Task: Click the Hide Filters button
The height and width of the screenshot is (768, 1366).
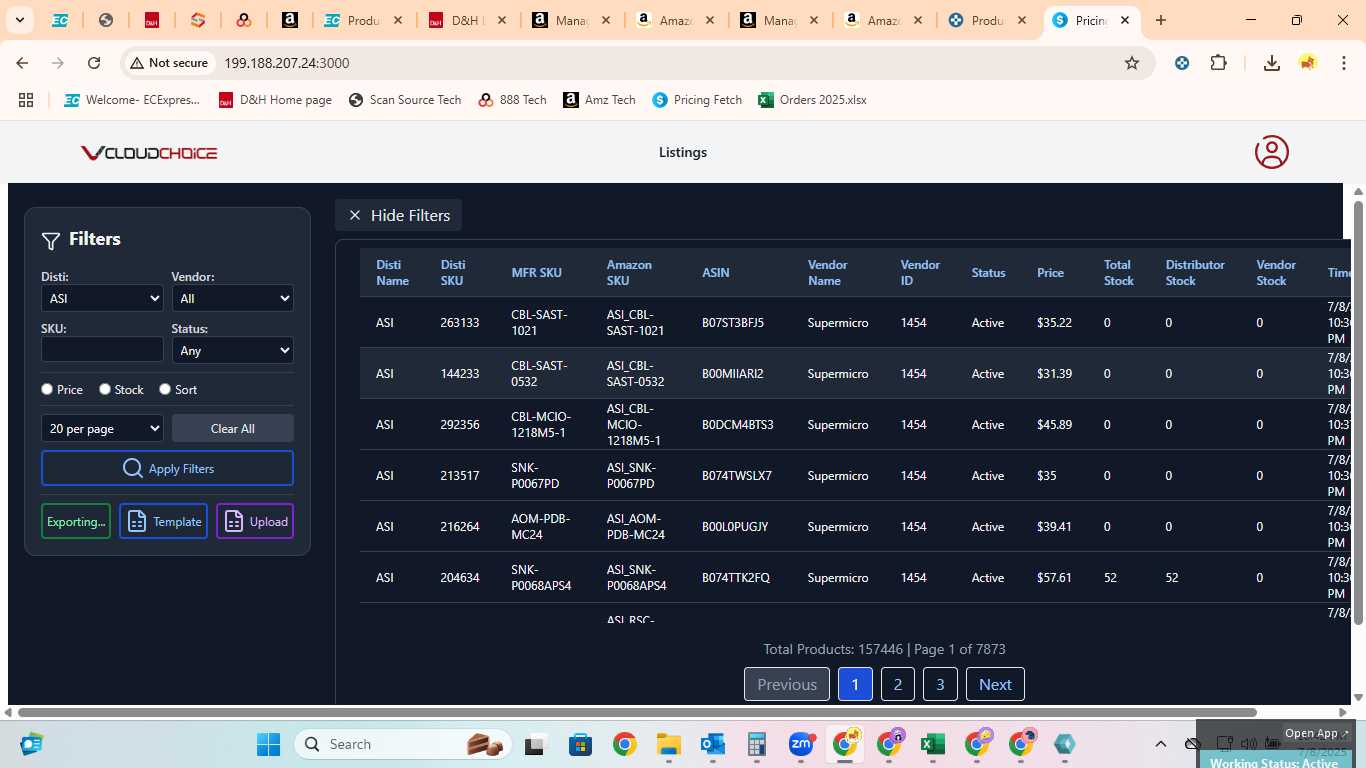Action: [398, 215]
